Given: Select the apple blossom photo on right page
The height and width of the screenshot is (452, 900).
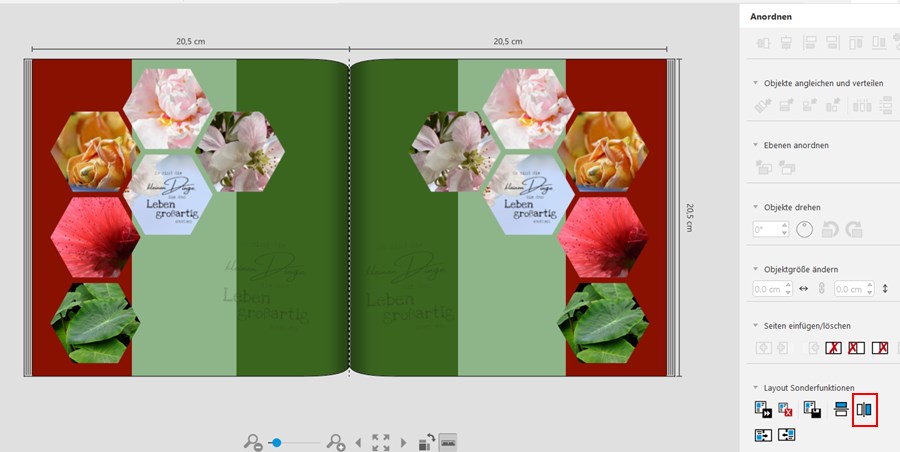Looking at the screenshot, I should [x=454, y=151].
